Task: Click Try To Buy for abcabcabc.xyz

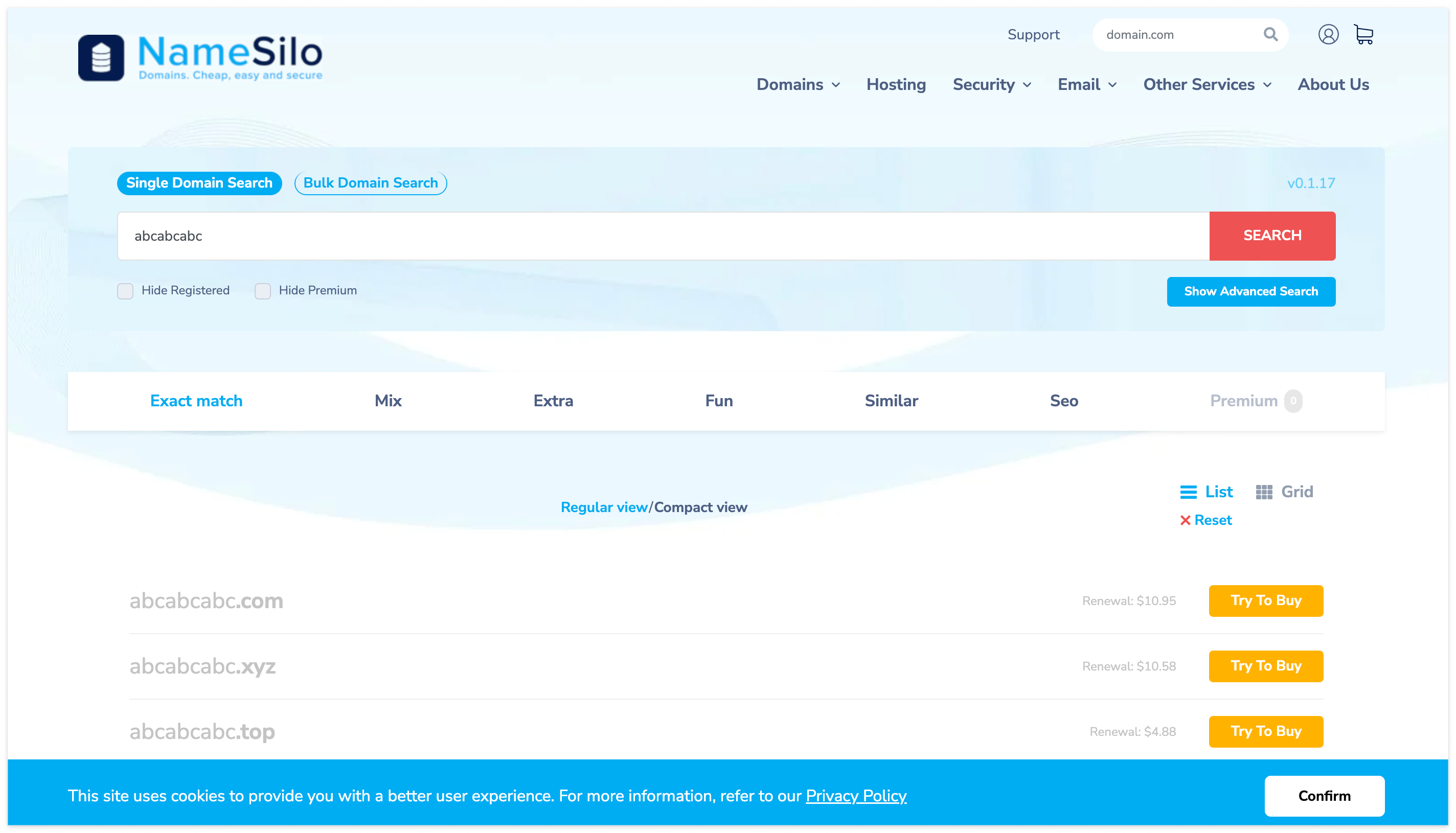Action: point(1265,666)
